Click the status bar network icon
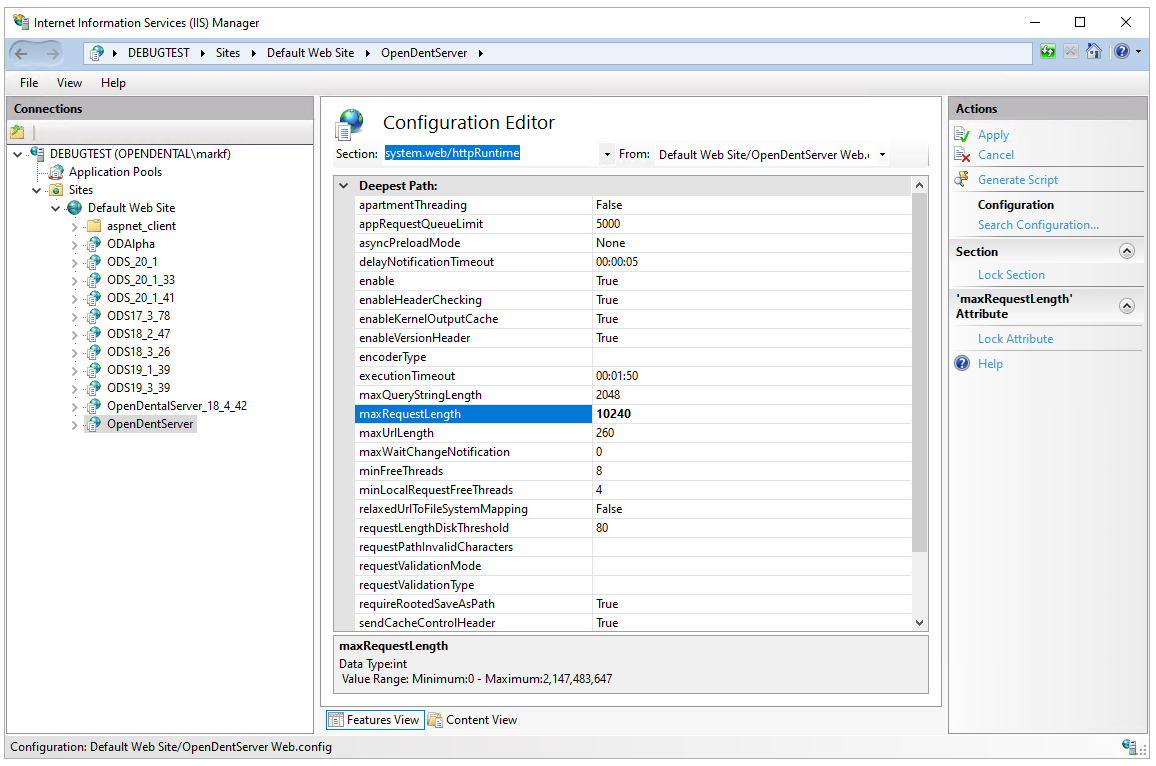1156x766 pixels. point(1128,746)
